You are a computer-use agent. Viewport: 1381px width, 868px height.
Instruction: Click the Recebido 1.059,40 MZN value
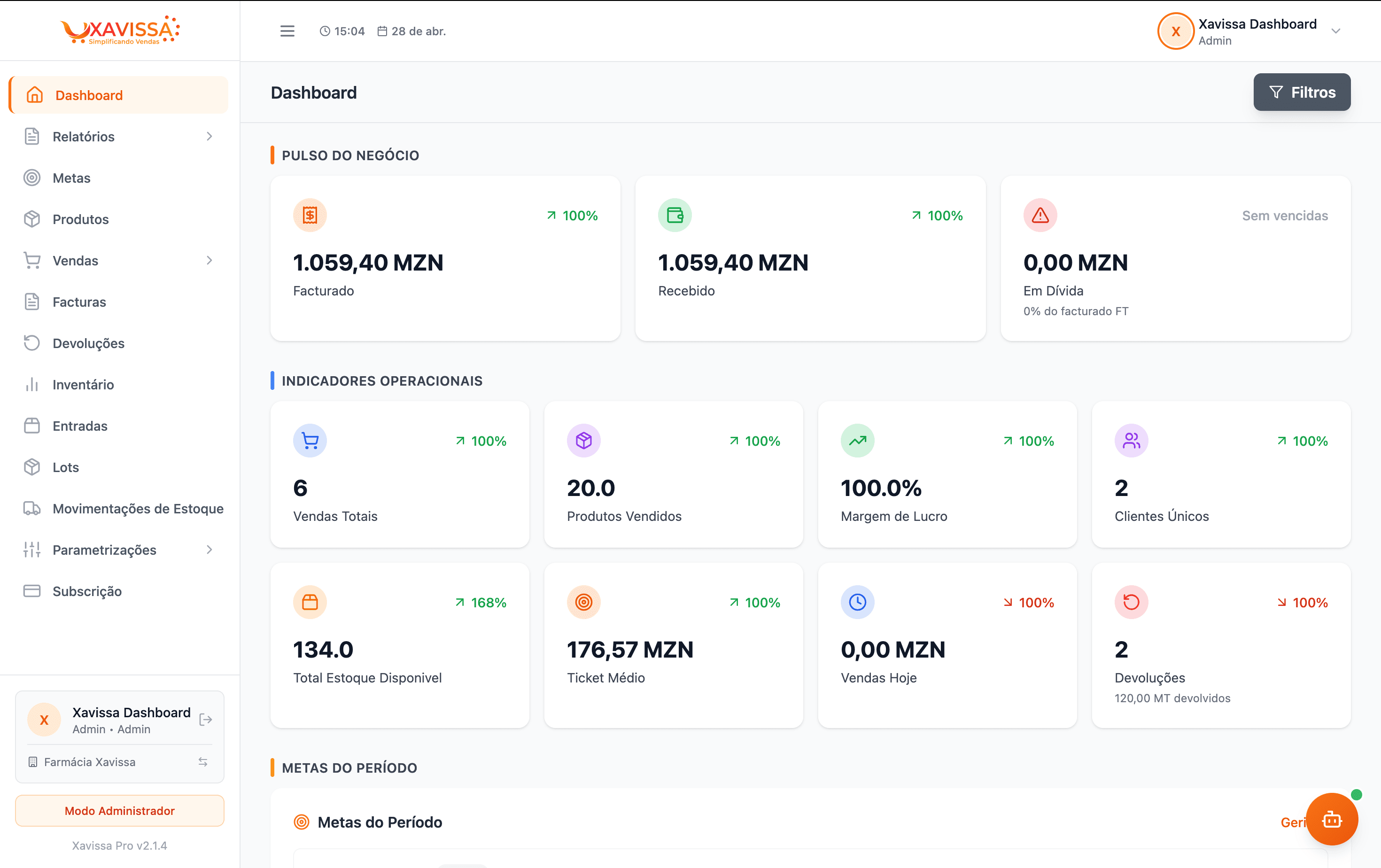[x=733, y=263]
